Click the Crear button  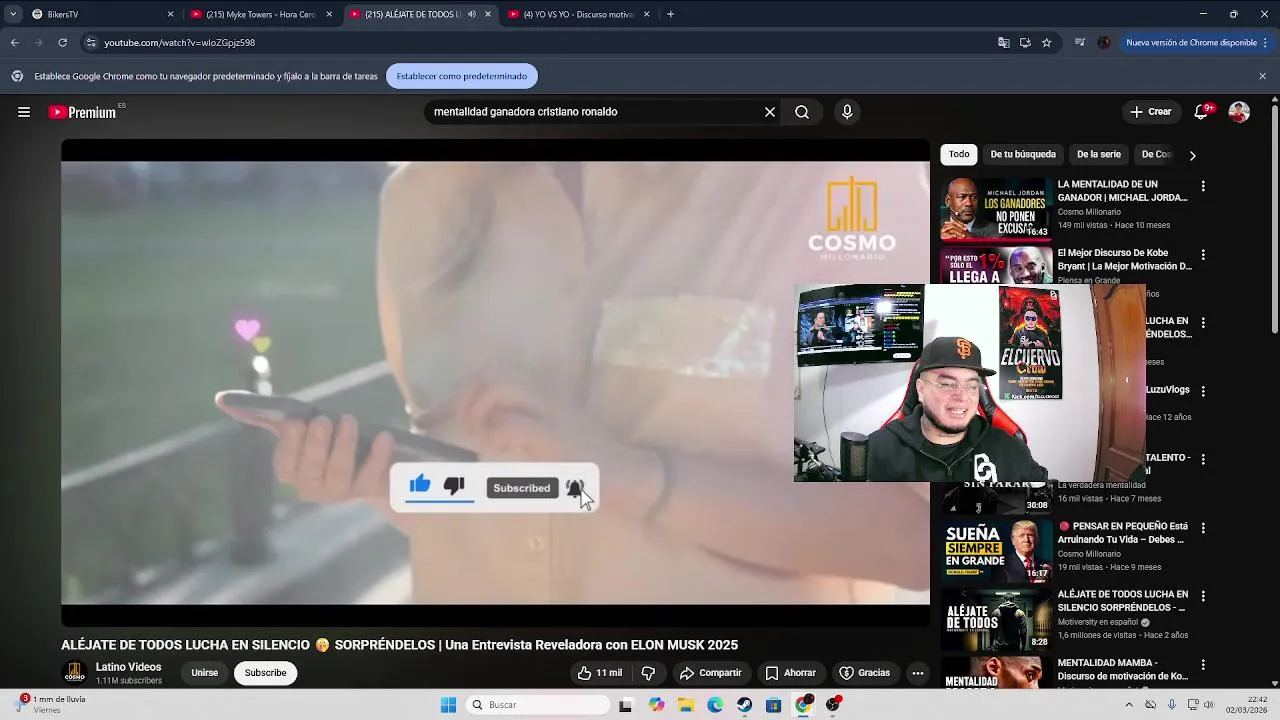(x=1150, y=112)
